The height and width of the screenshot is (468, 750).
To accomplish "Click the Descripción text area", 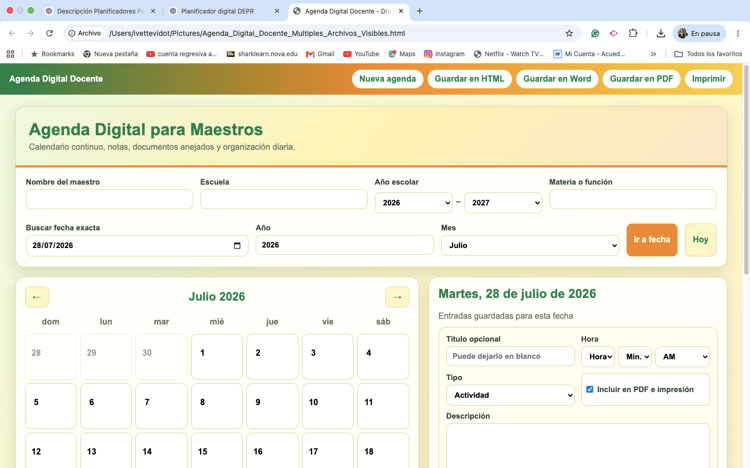I will click(578, 445).
